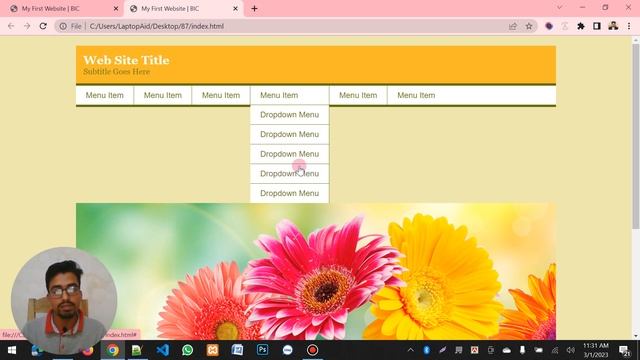Close the active My First Website tab

click(236, 8)
